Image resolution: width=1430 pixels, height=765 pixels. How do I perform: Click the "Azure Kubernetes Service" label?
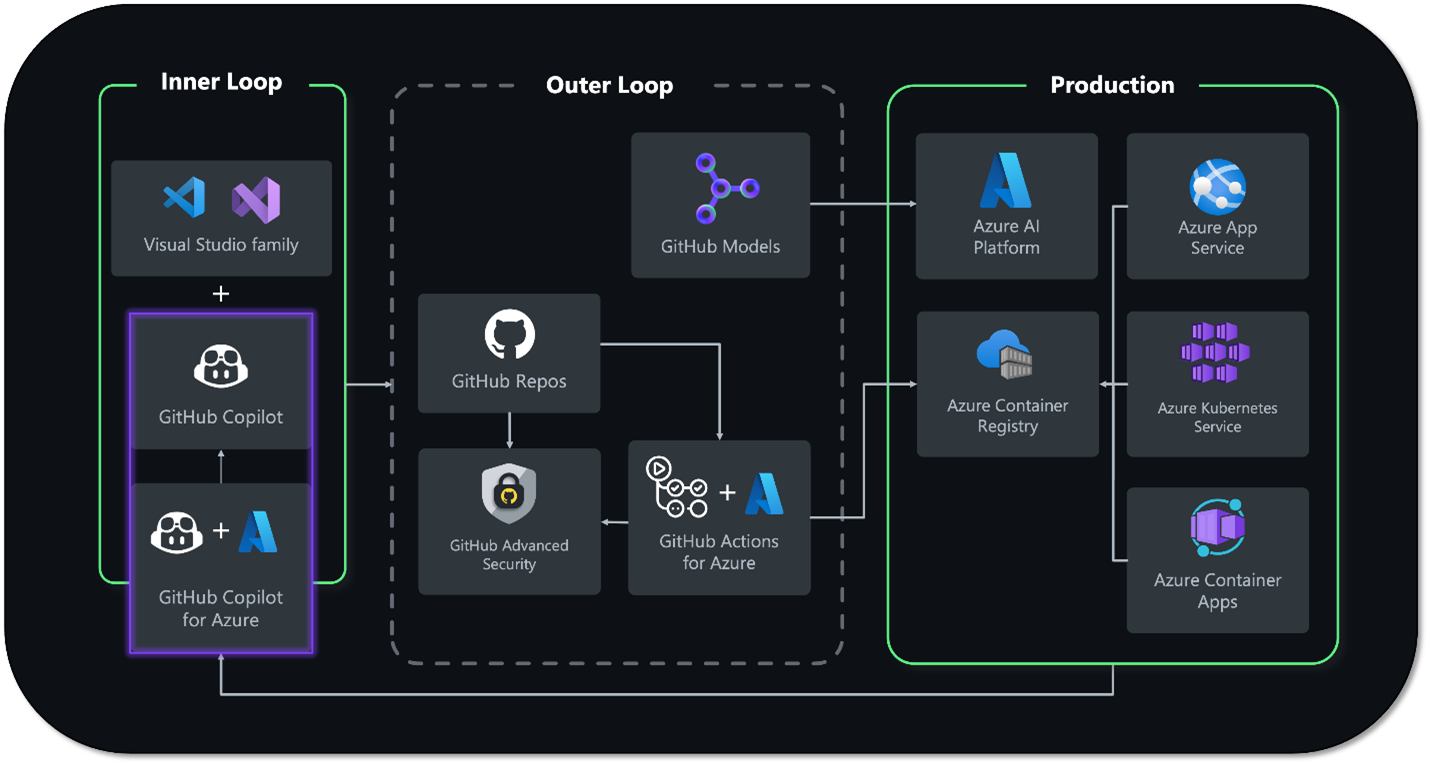pos(1217,417)
